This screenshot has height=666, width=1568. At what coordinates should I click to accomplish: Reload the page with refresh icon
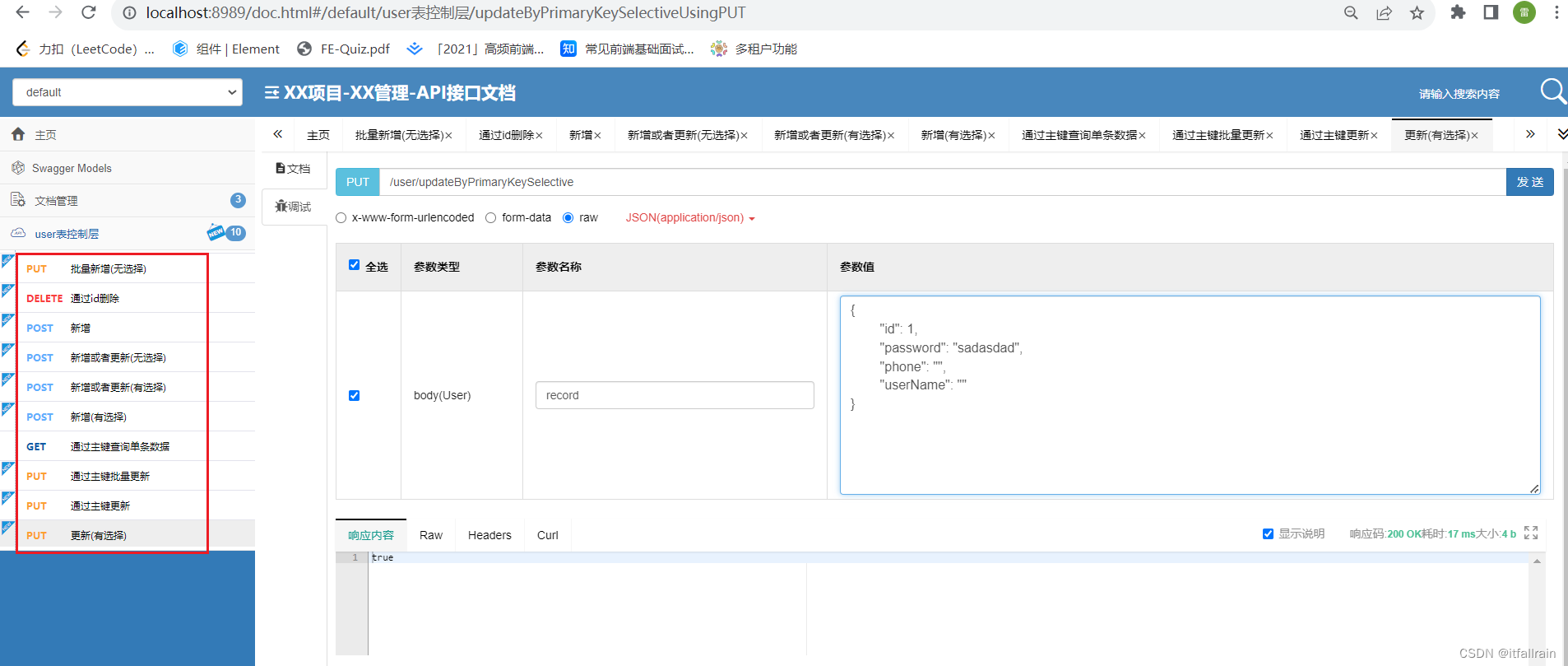coord(89,12)
